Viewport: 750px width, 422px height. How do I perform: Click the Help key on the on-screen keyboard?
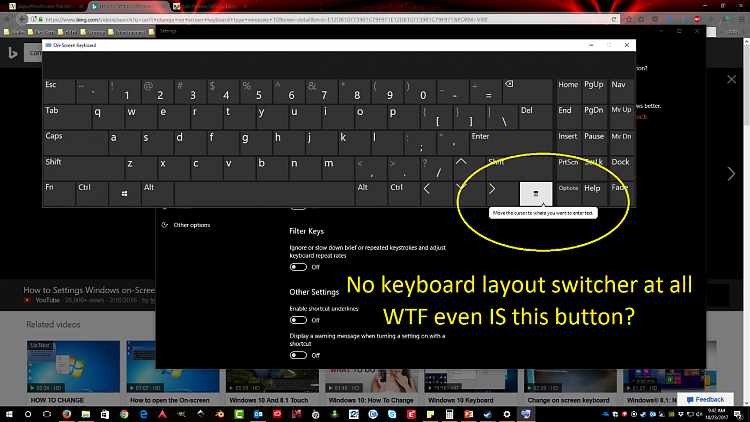[x=594, y=194]
